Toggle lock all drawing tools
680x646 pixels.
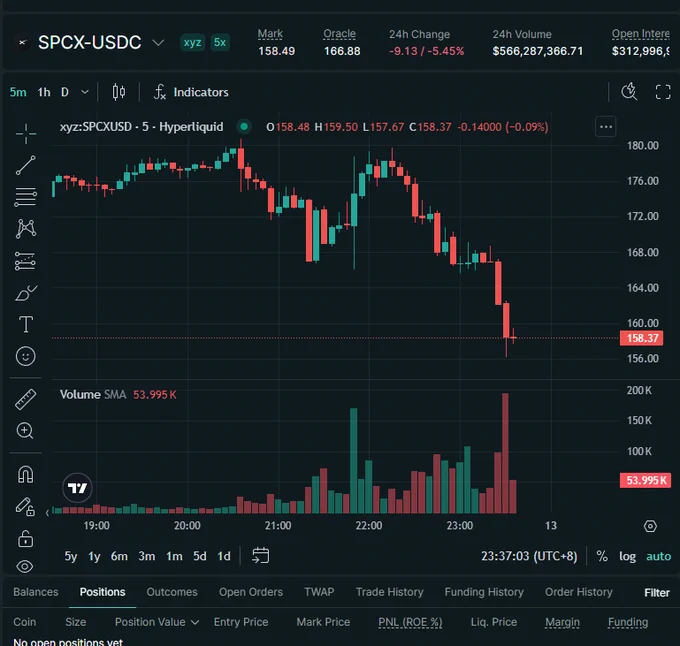click(26, 539)
